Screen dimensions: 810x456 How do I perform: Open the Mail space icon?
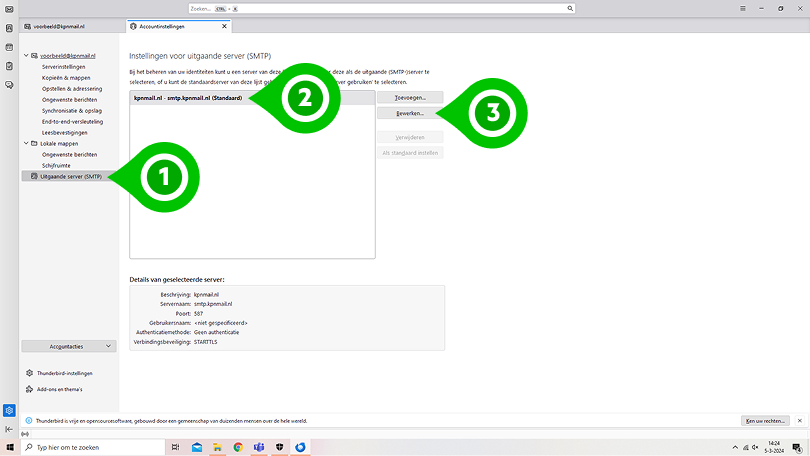[x=9, y=9]
